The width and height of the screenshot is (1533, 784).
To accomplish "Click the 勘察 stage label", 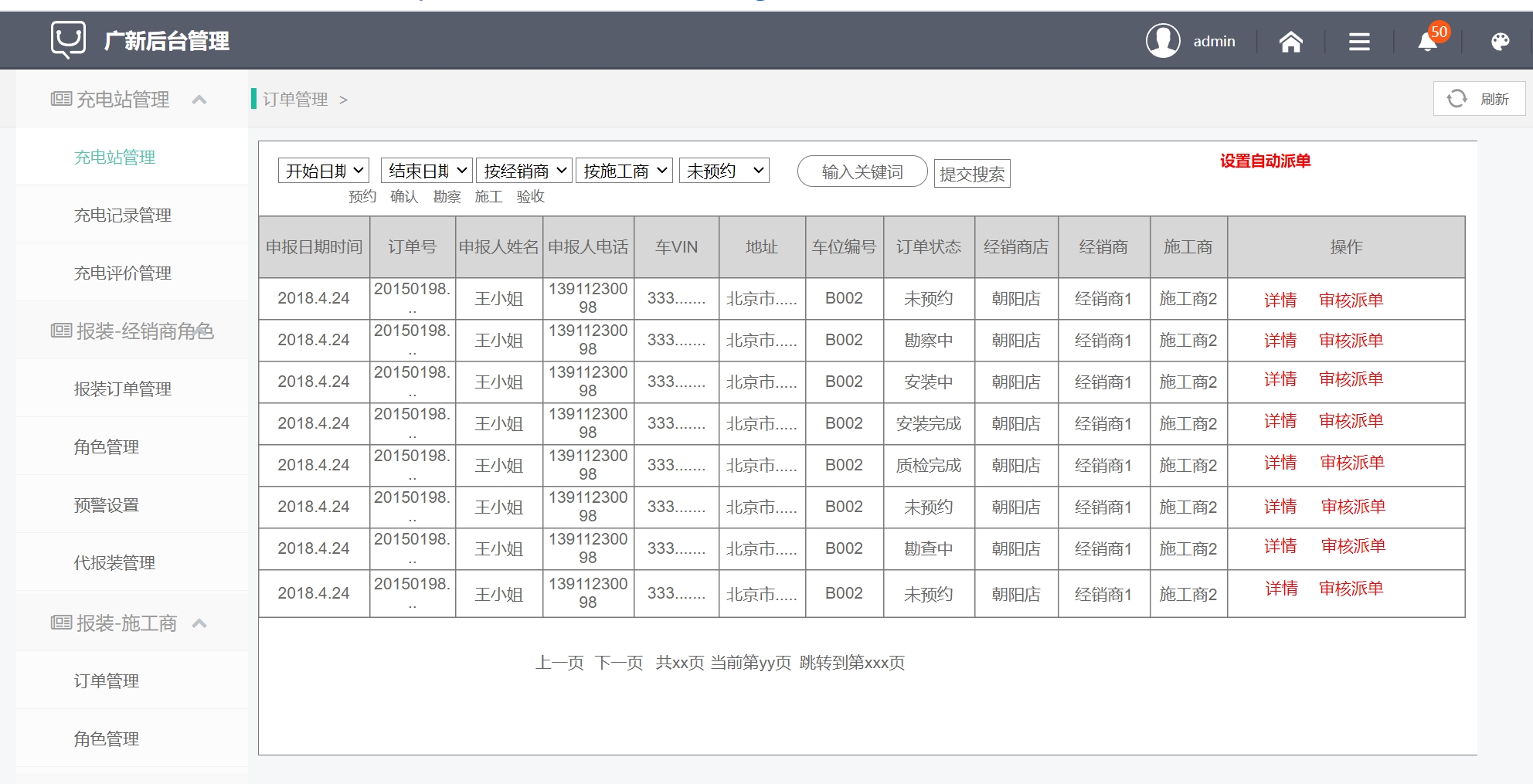I will coord(447,196).
